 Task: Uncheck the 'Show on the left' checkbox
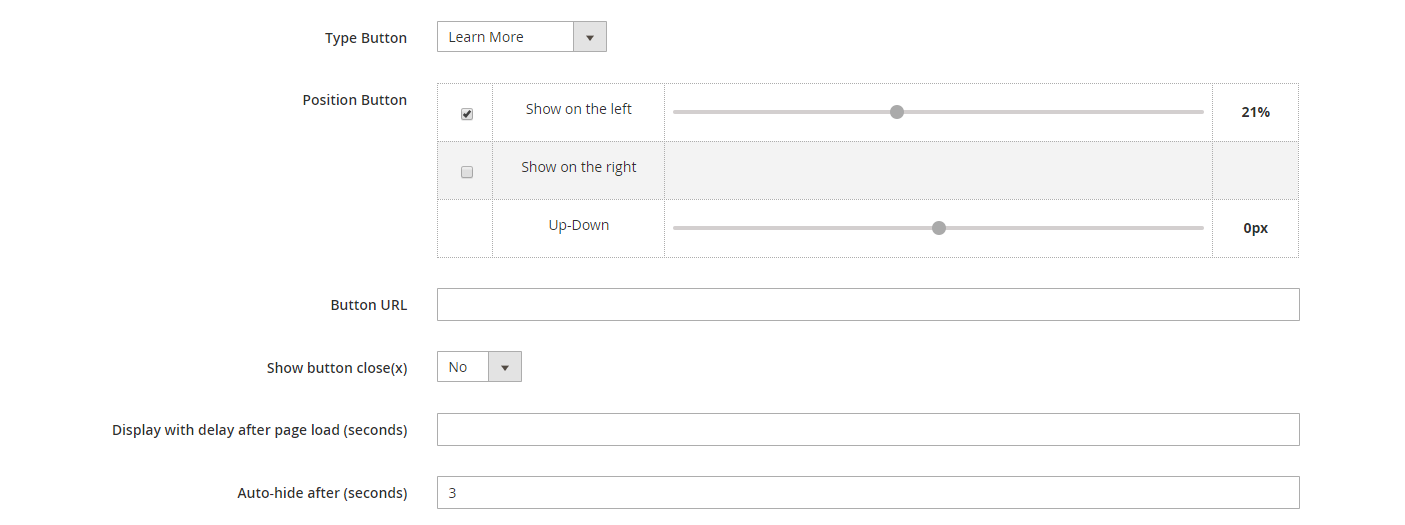(x=466, y=114)
